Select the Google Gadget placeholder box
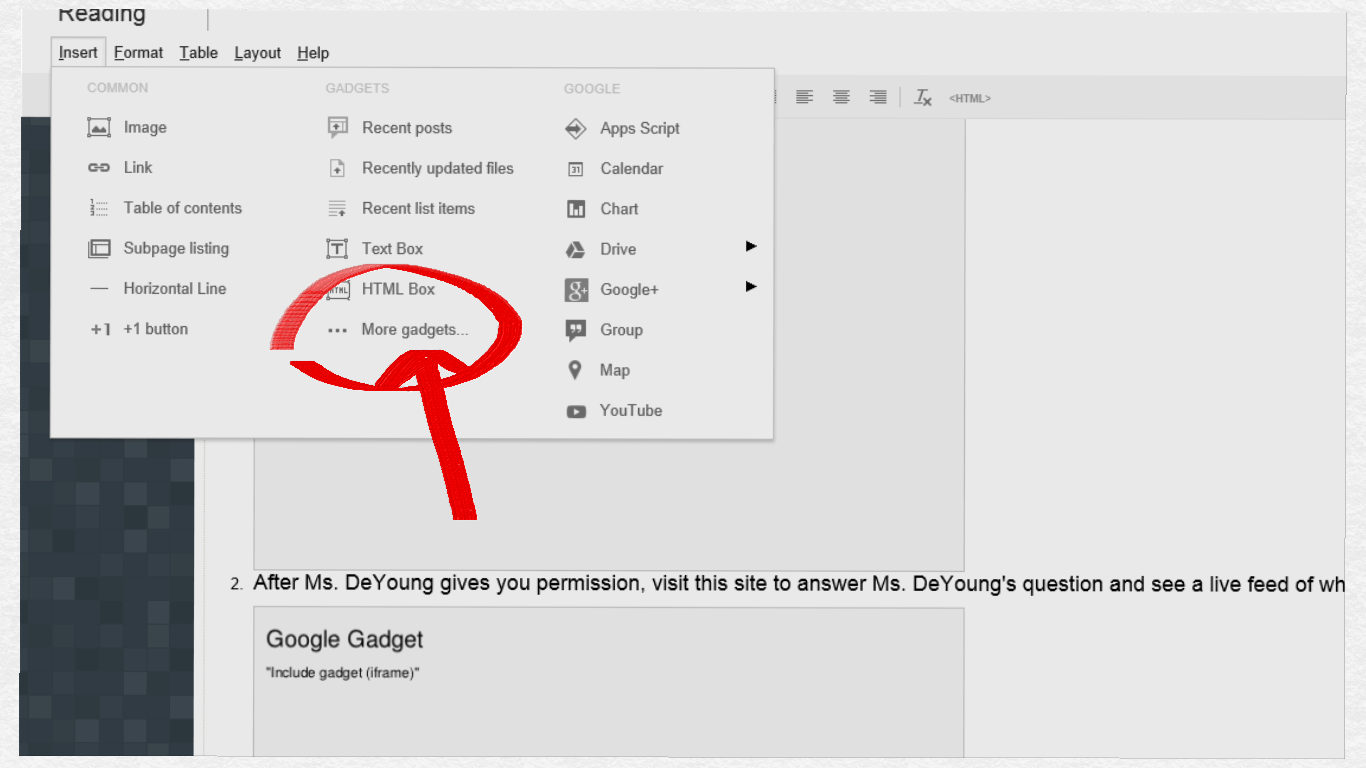The image size is (1366, 768). (x=609, y=682)
